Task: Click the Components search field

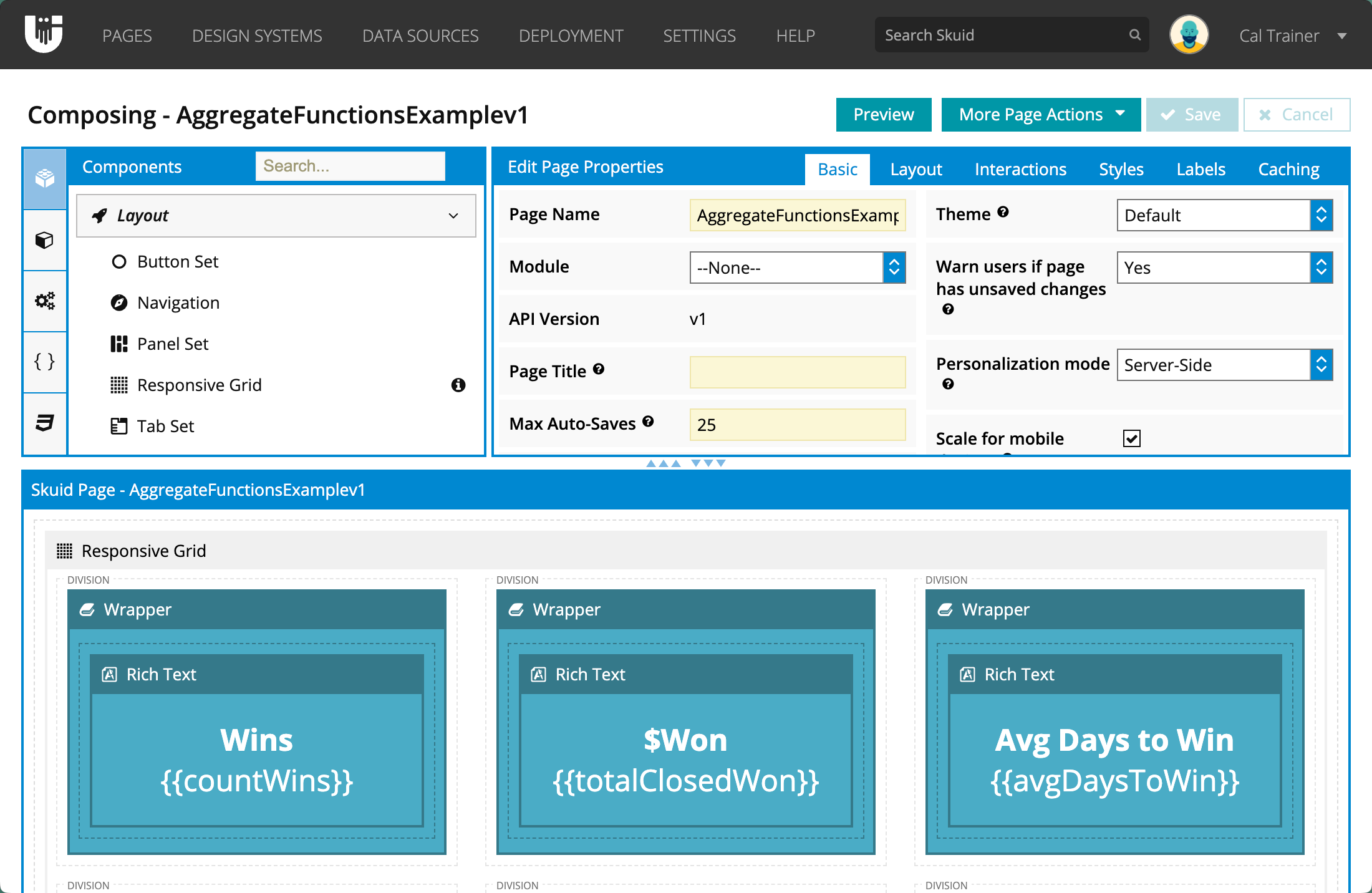Action: (x=350, y=166)
